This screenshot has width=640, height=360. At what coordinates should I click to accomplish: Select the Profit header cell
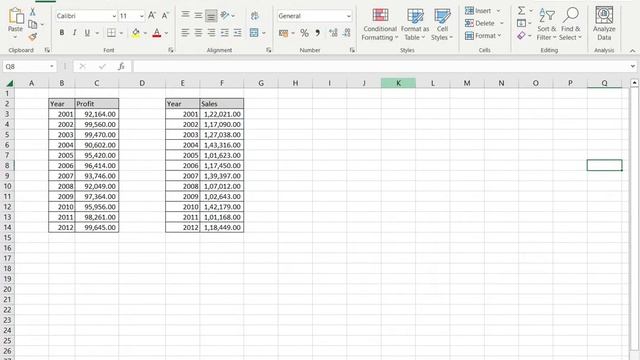click(97, 104)
